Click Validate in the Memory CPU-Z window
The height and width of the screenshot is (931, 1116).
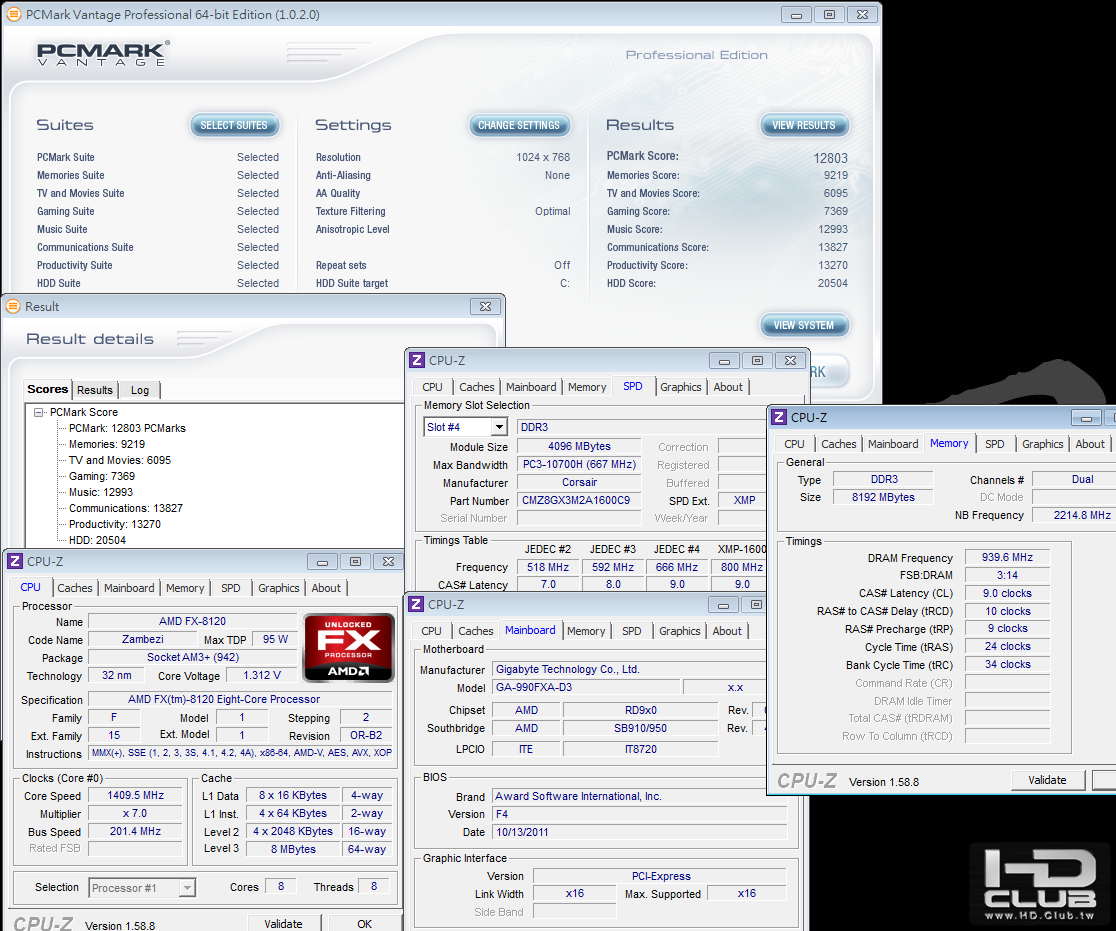tap(1047, 780)
